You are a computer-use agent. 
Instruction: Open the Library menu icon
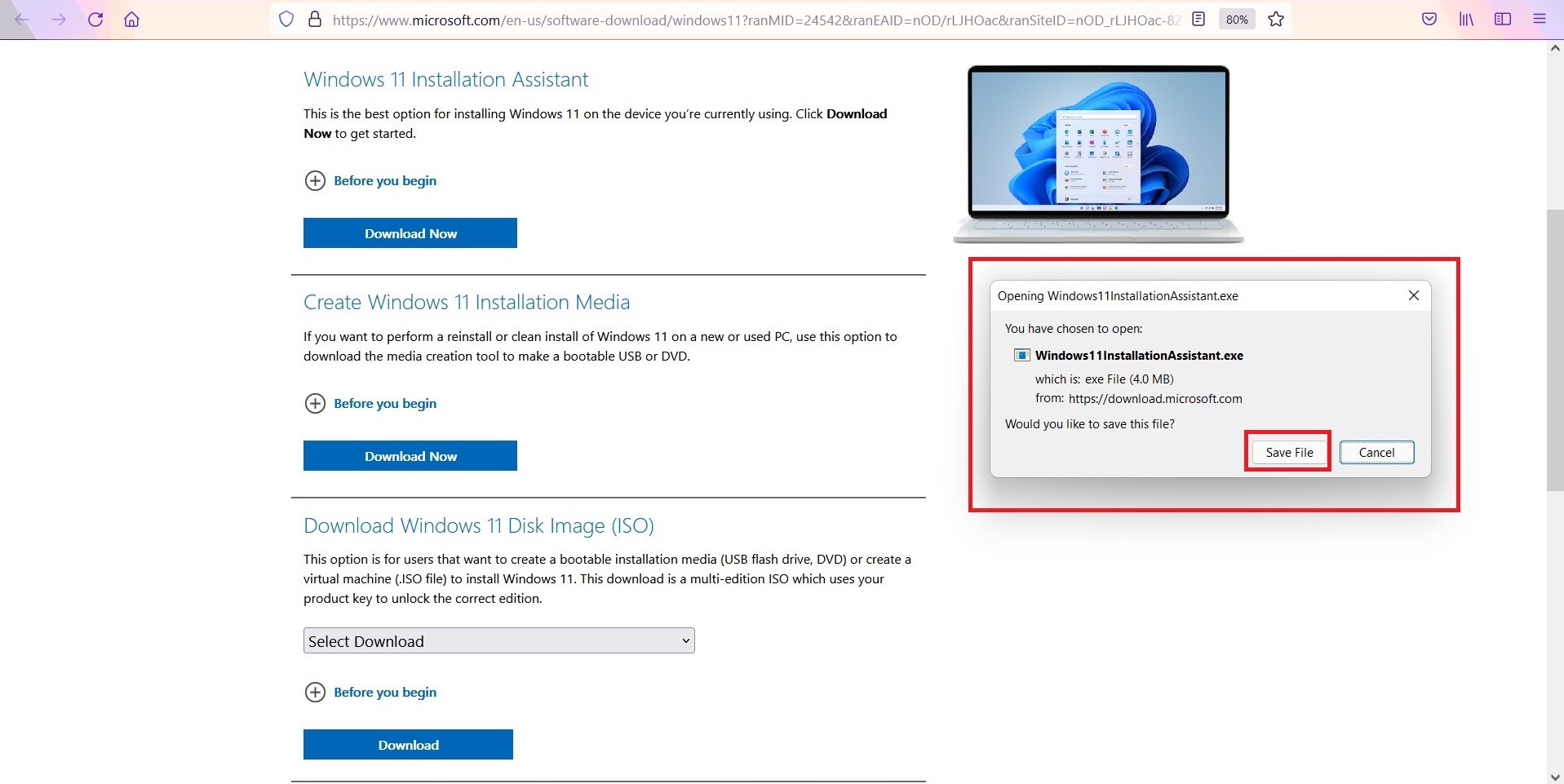(1466, 19)
